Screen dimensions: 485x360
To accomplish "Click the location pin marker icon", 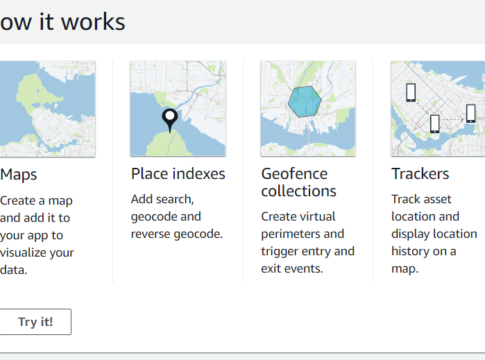I will point(170,121).
